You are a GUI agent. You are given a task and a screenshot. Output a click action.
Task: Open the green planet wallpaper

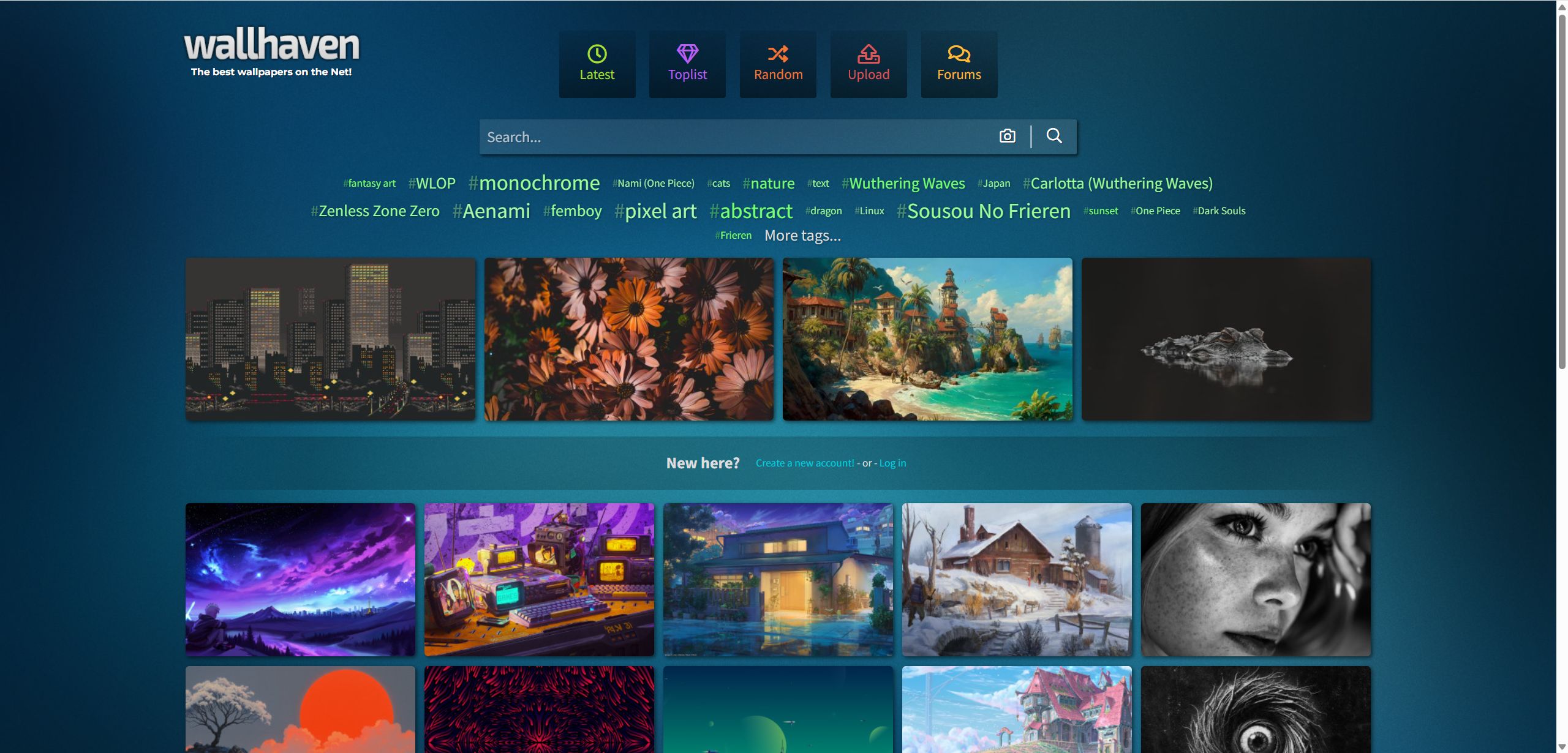(778, 710)
